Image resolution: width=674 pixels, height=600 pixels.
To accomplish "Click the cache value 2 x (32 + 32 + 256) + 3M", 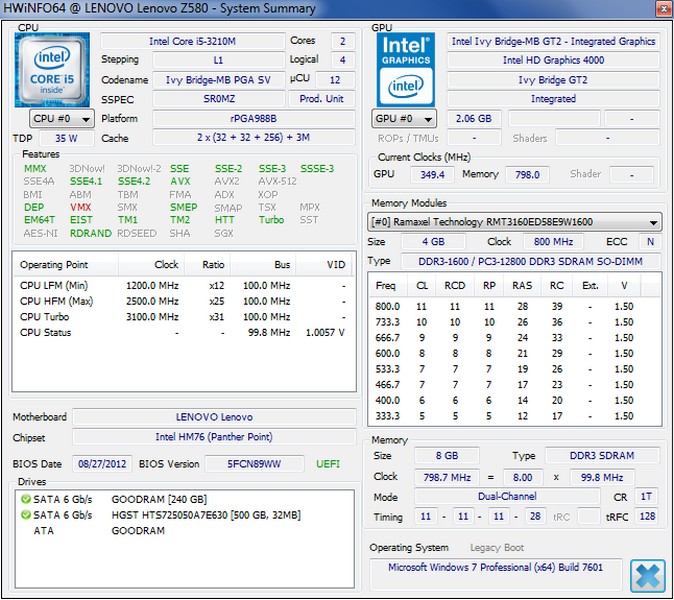I will pyautogui.click(x=254, y=138).
